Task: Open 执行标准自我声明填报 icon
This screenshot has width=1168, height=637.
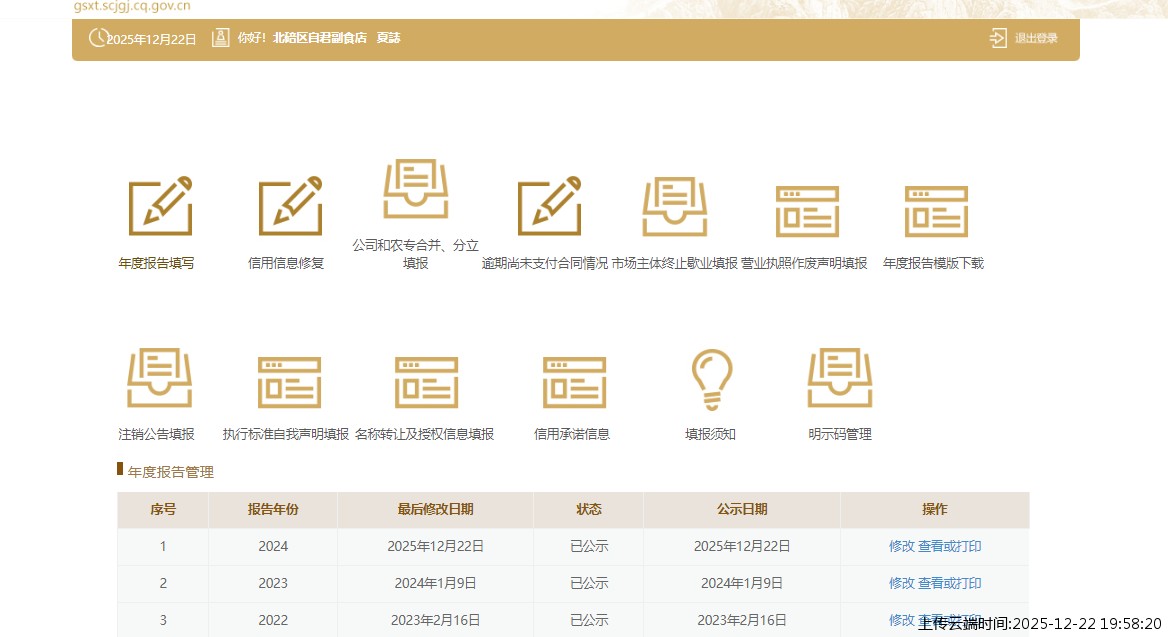Action: click(x=288, y=381)
